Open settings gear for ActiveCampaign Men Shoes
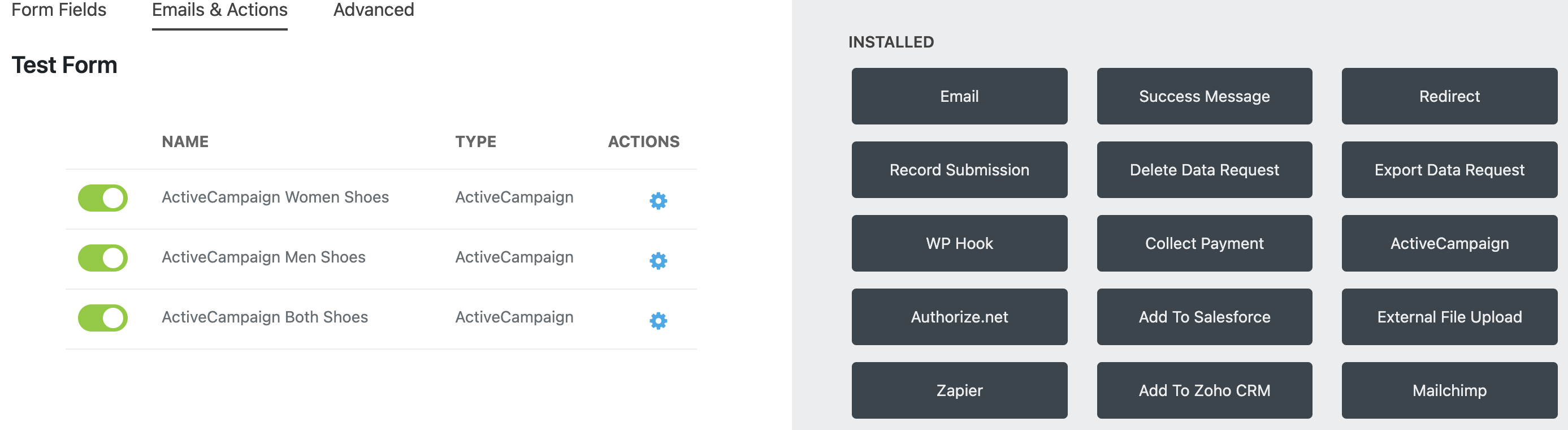 [x=657, y=260]
